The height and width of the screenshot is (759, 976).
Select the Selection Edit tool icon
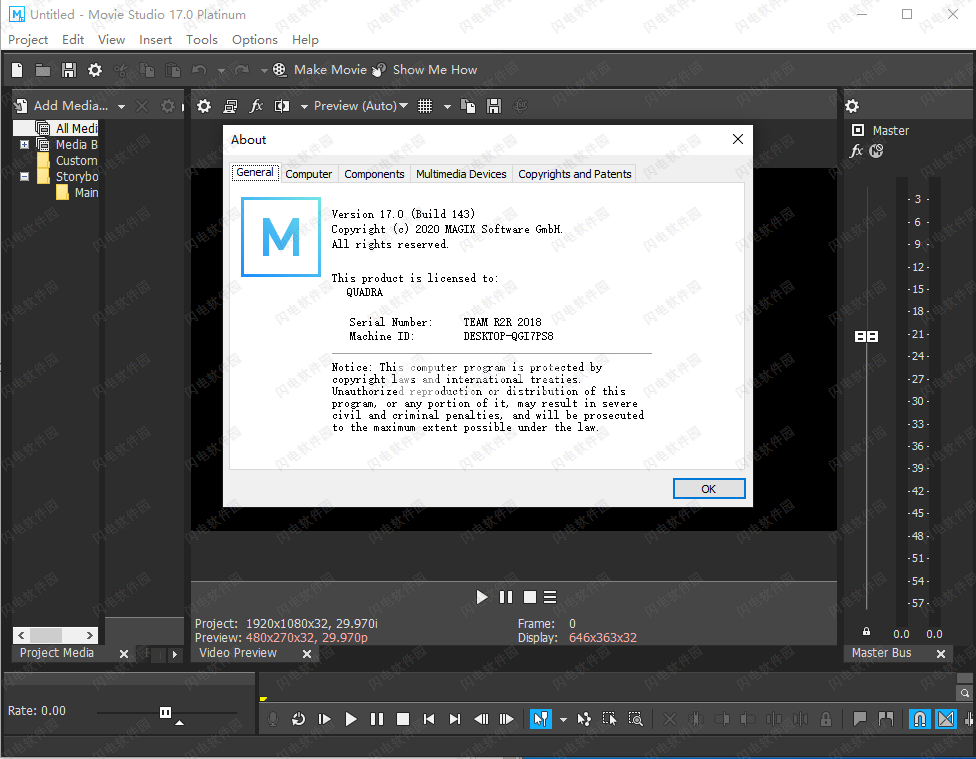coord(609,719)
